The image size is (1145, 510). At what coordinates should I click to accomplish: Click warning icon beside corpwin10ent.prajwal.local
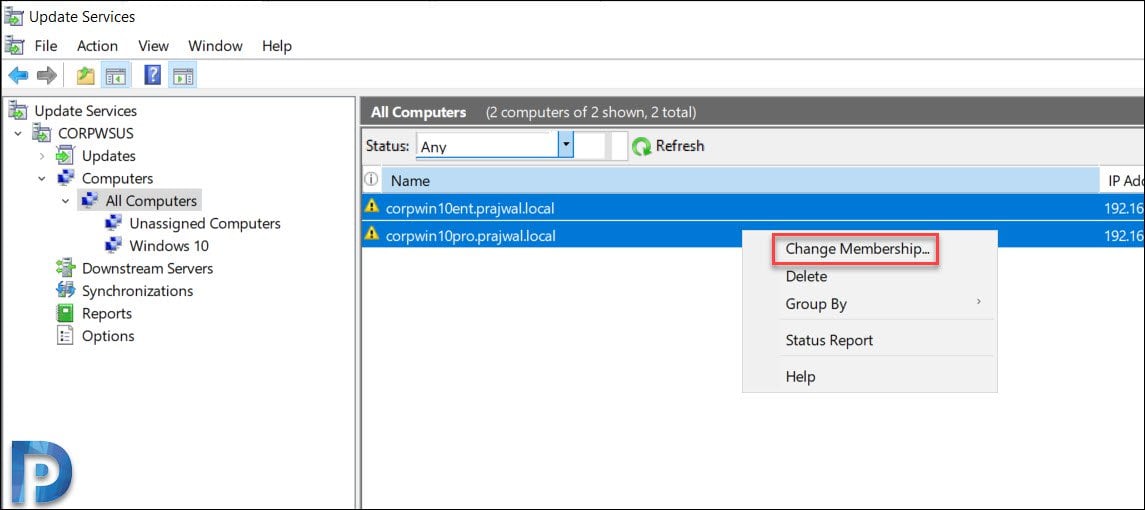372,208
